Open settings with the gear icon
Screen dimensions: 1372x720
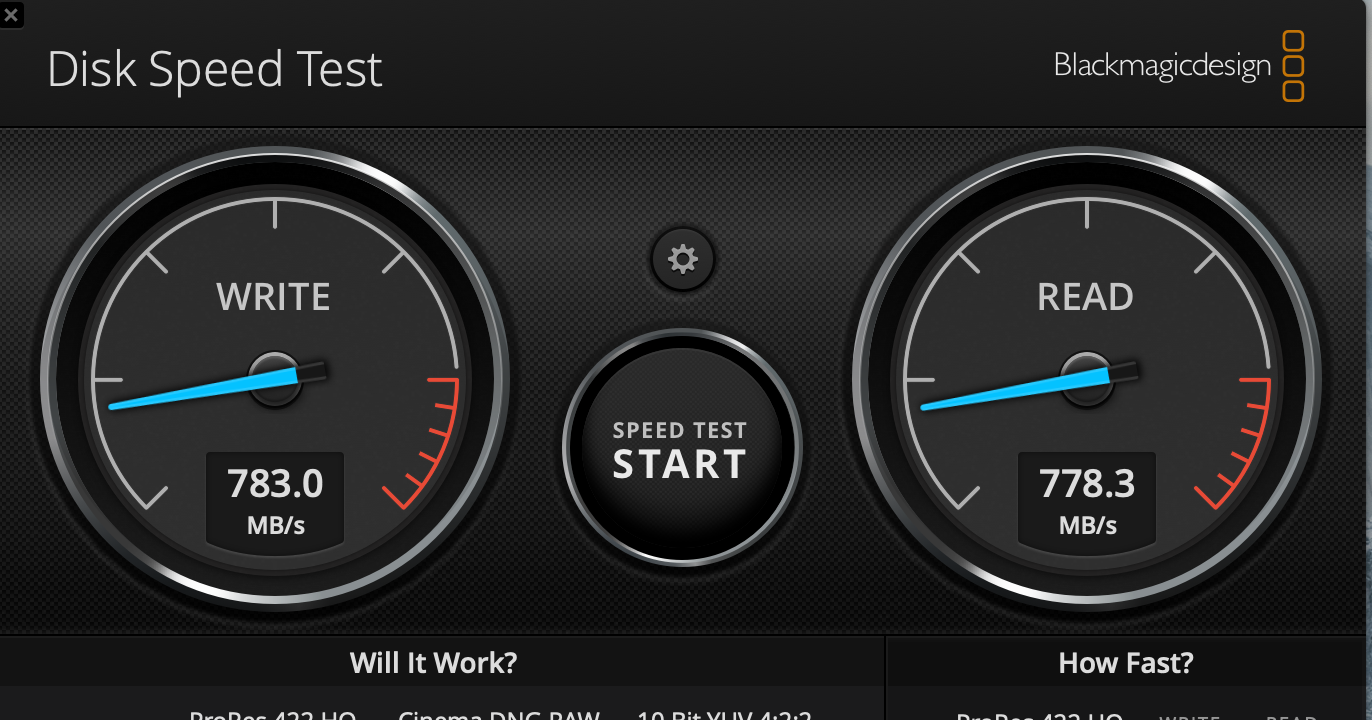pyautogui.click(x=683, y=260)
